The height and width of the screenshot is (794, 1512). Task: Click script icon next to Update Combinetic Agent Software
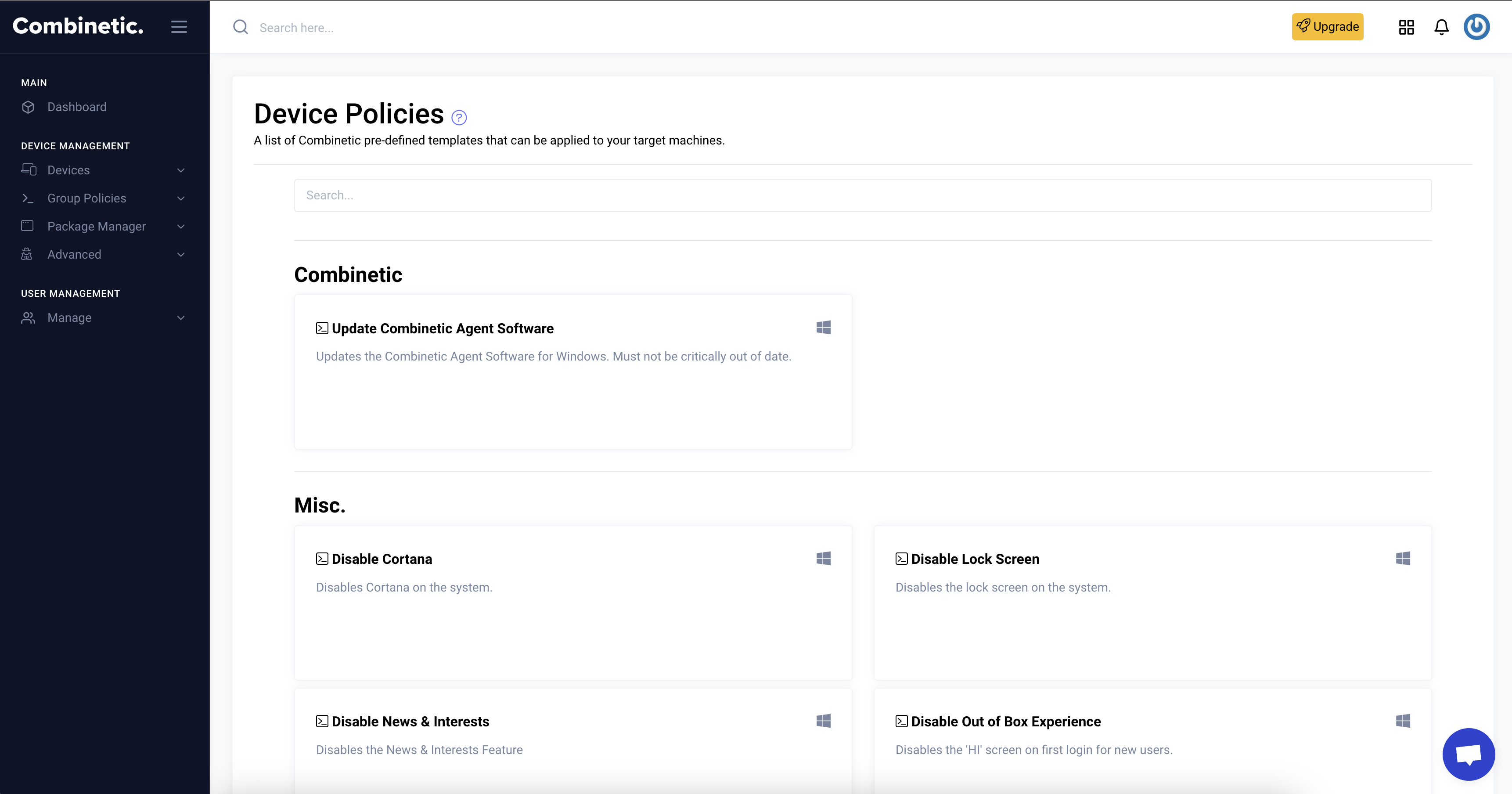coord(322,328)
